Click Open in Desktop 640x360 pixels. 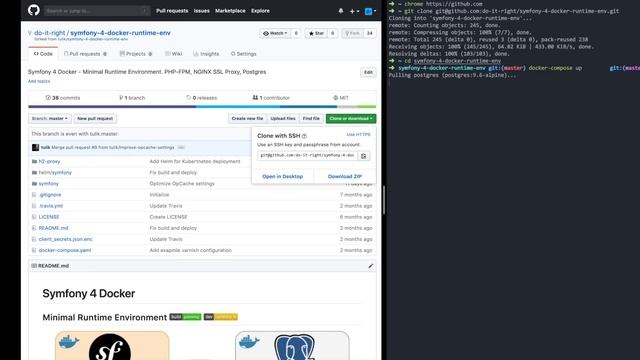point(282,177)
